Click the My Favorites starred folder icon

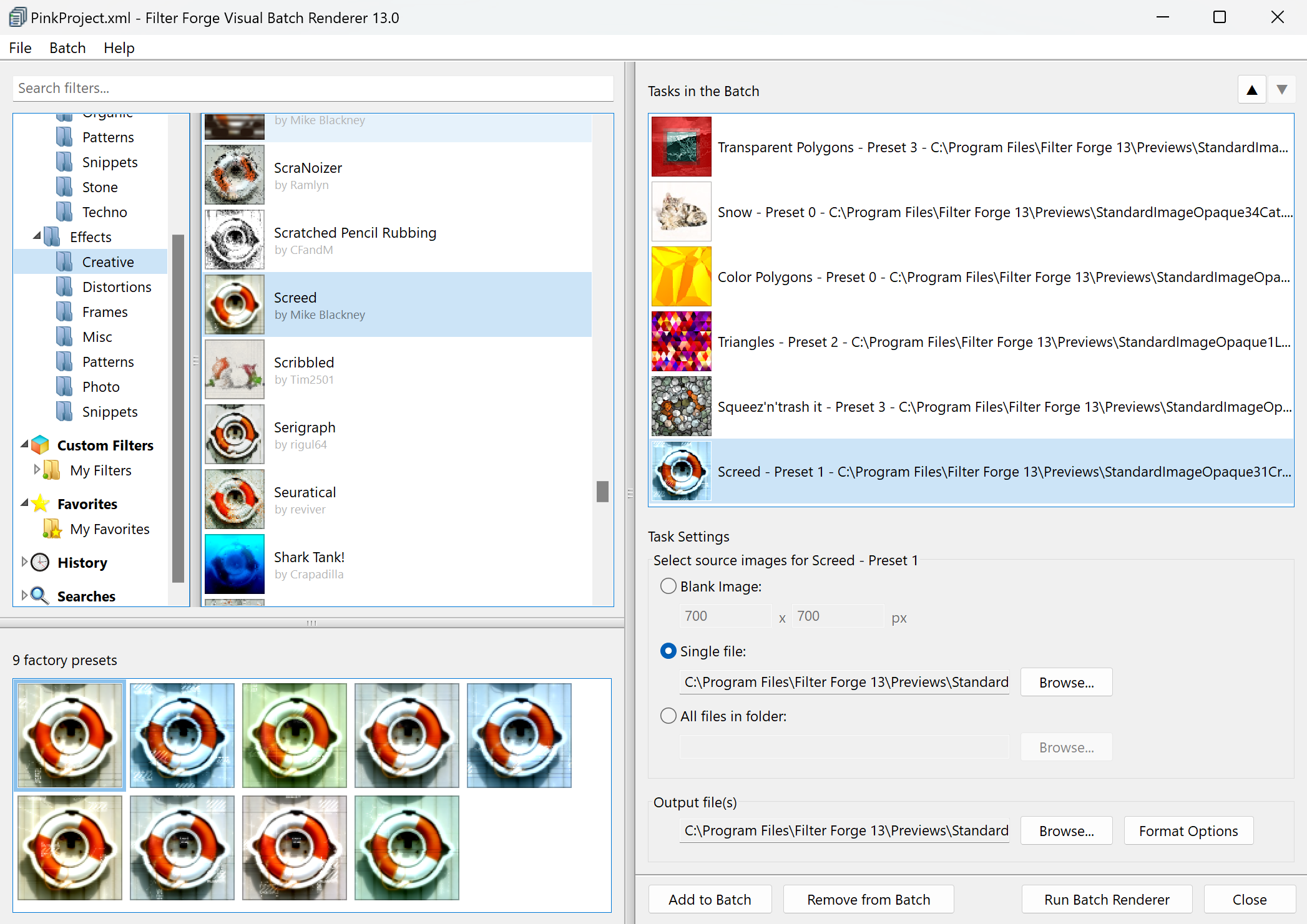52,528
